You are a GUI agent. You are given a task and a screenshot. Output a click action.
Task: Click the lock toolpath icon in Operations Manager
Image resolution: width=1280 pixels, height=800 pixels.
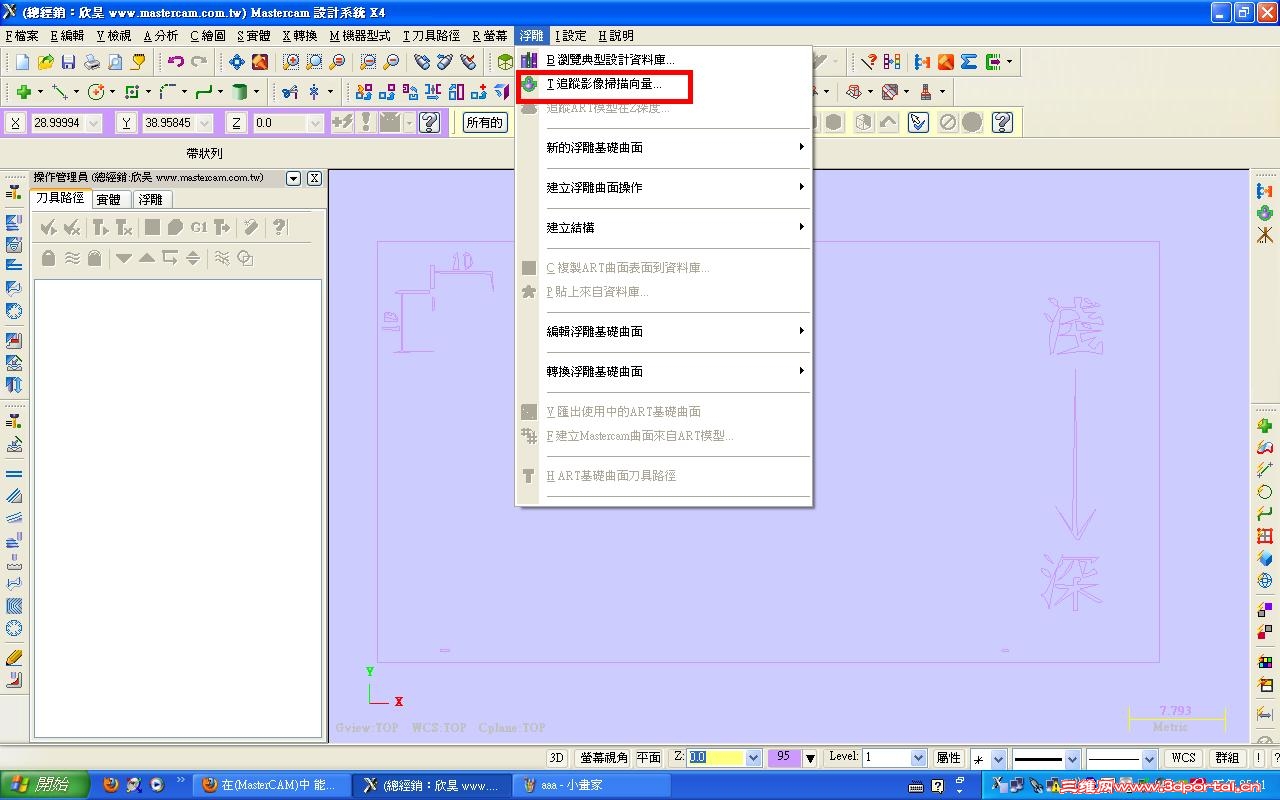click(48, 258)
